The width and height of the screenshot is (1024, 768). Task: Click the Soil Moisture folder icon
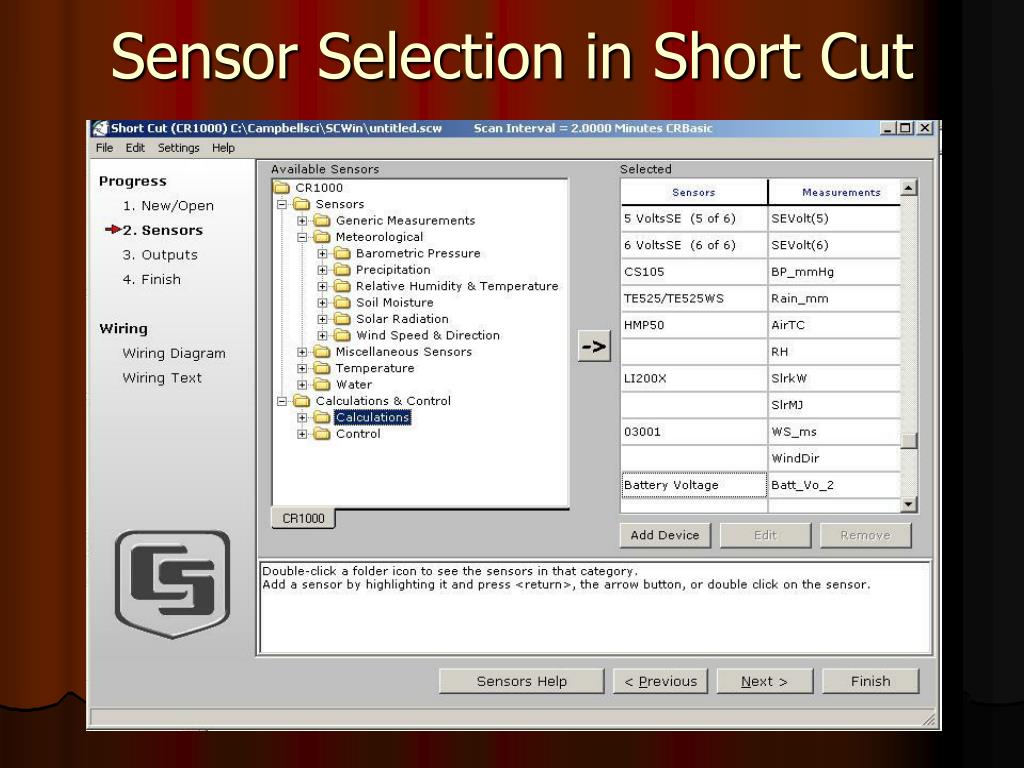tap(342, 302)
